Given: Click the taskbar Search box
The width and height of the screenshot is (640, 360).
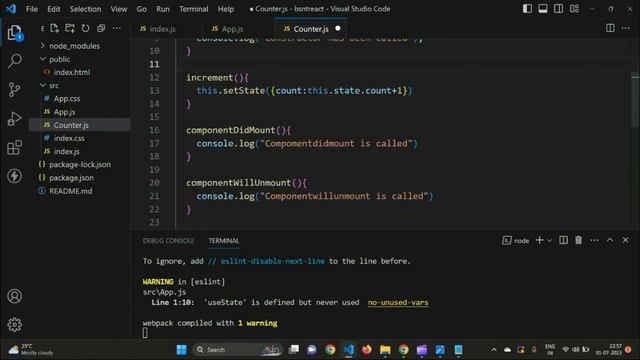Looking at the screenshot, I should 237,349.
